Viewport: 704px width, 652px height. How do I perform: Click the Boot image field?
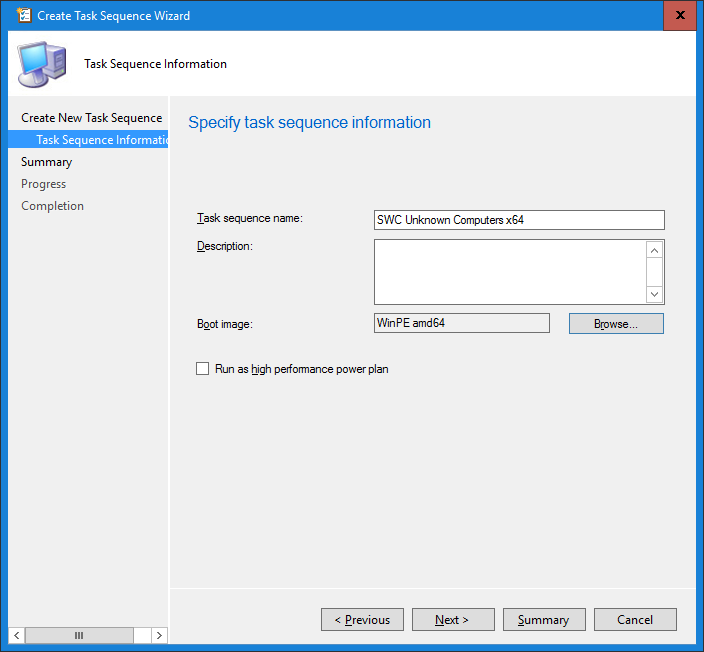pyautogui.click(x=461, y=323)
